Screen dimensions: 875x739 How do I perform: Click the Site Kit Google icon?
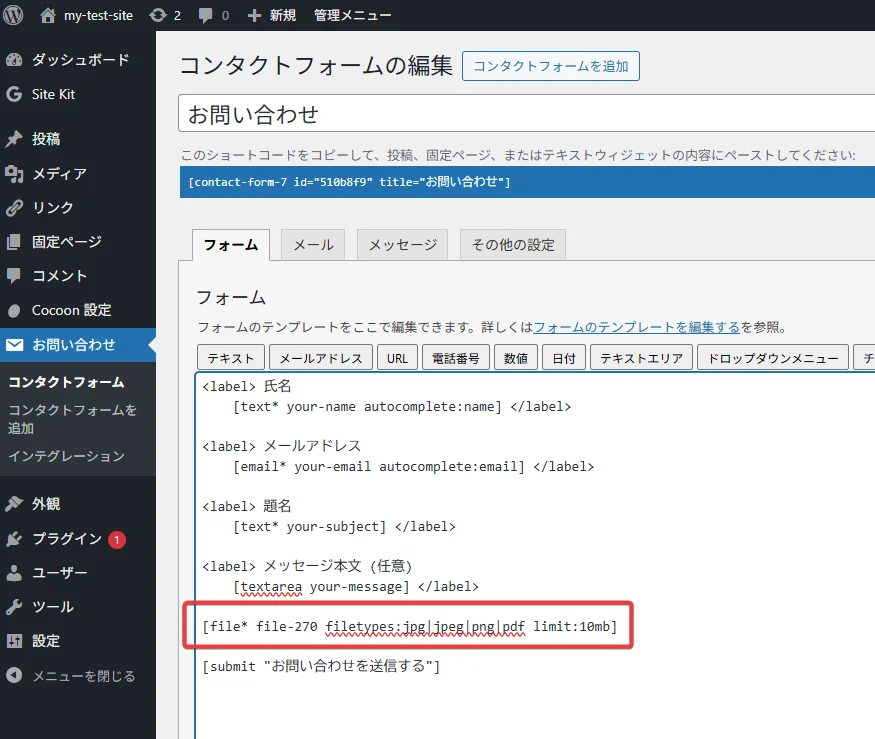[x=14, y=94]
